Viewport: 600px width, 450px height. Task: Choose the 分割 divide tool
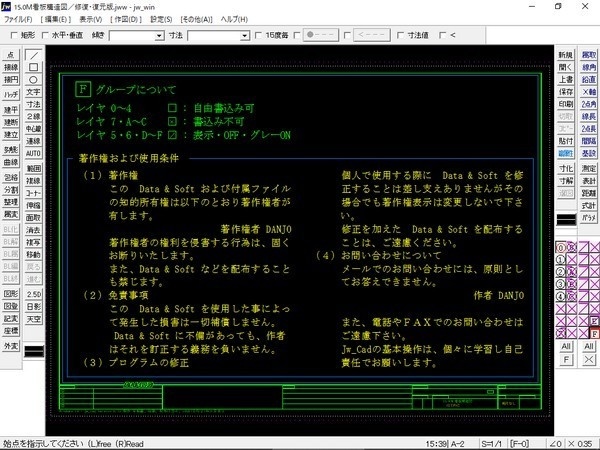tap(11, 190)
